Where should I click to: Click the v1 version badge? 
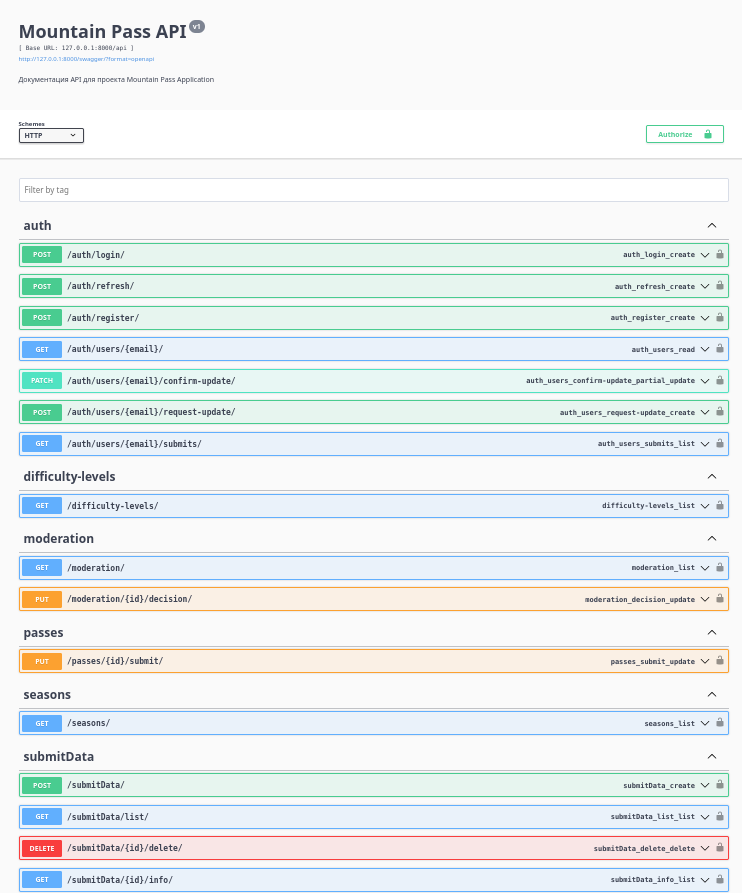196,27
